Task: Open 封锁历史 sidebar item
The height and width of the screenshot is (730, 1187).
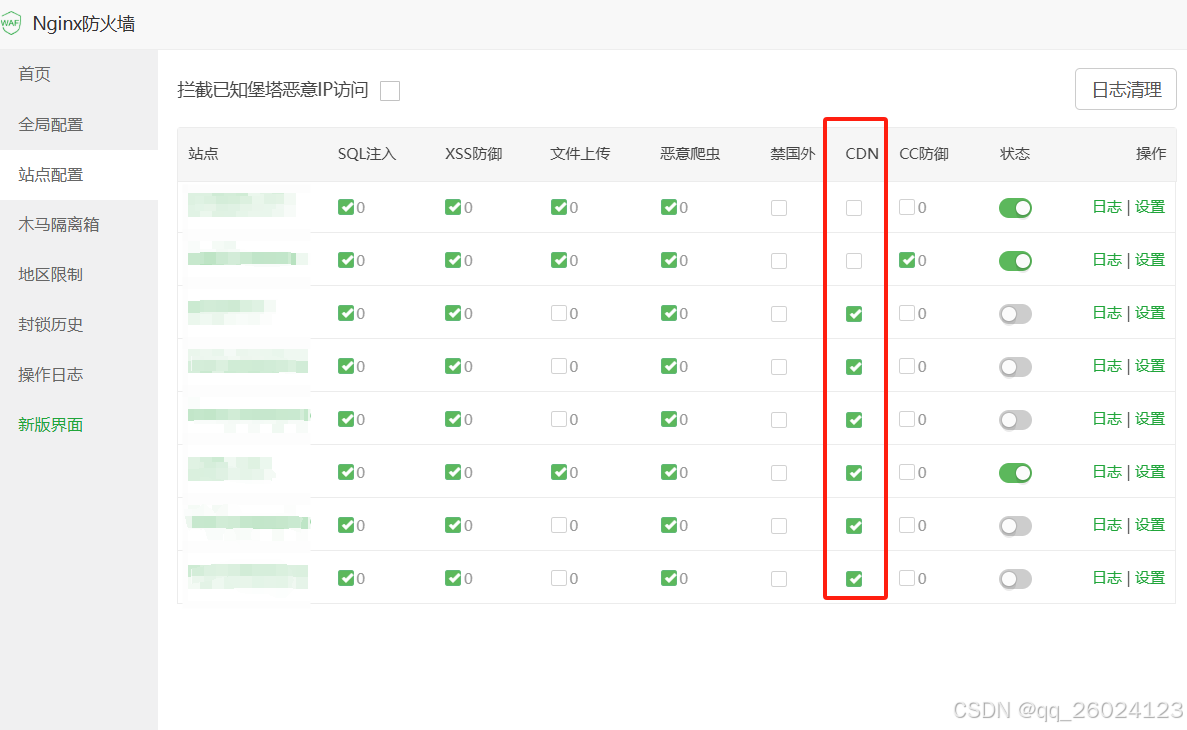Action: tap(51, 324)
